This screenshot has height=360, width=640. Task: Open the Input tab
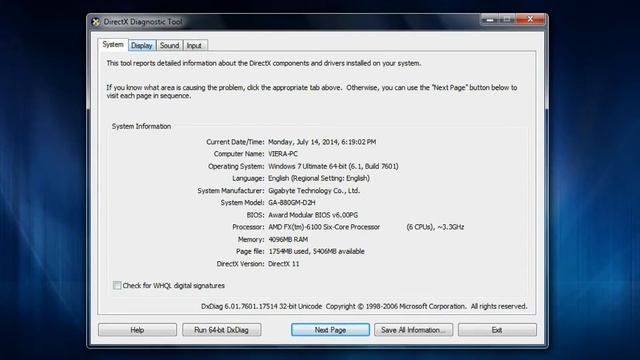(x=194, y=45)
